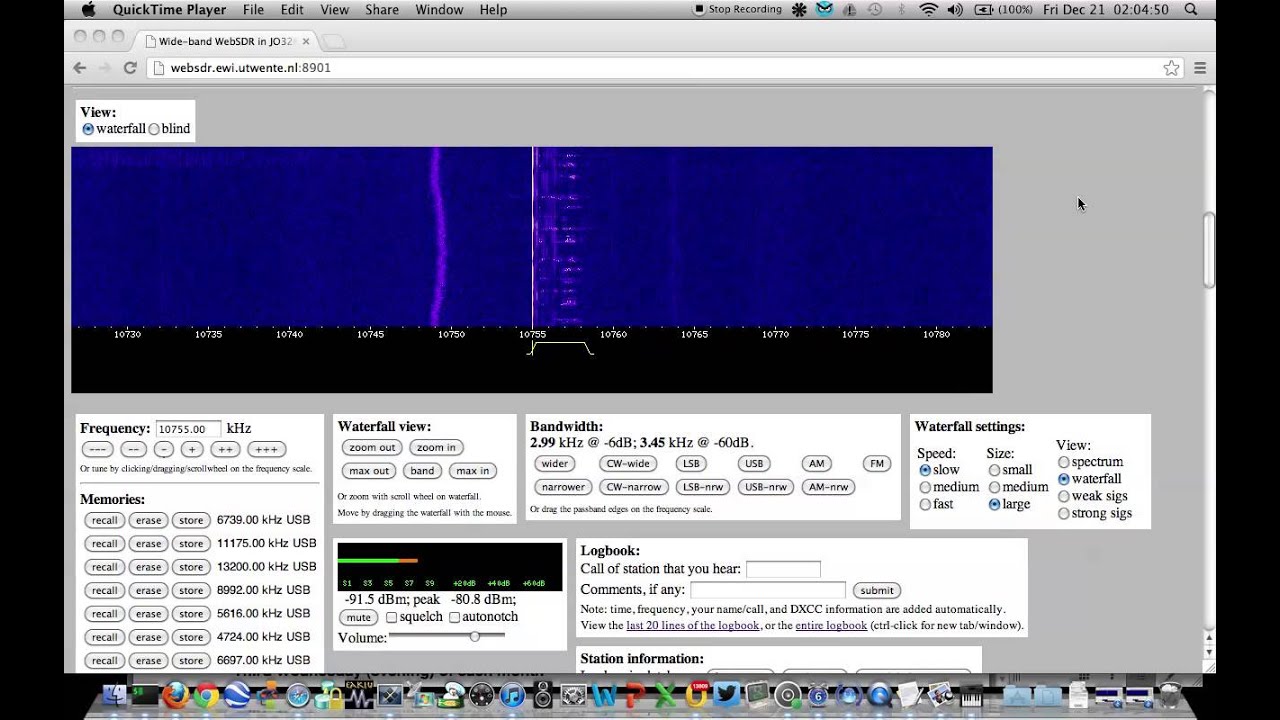The image size is (1280, 720).
Task: Click the Frequency kHz input field
Action: [x=188, y=429]
